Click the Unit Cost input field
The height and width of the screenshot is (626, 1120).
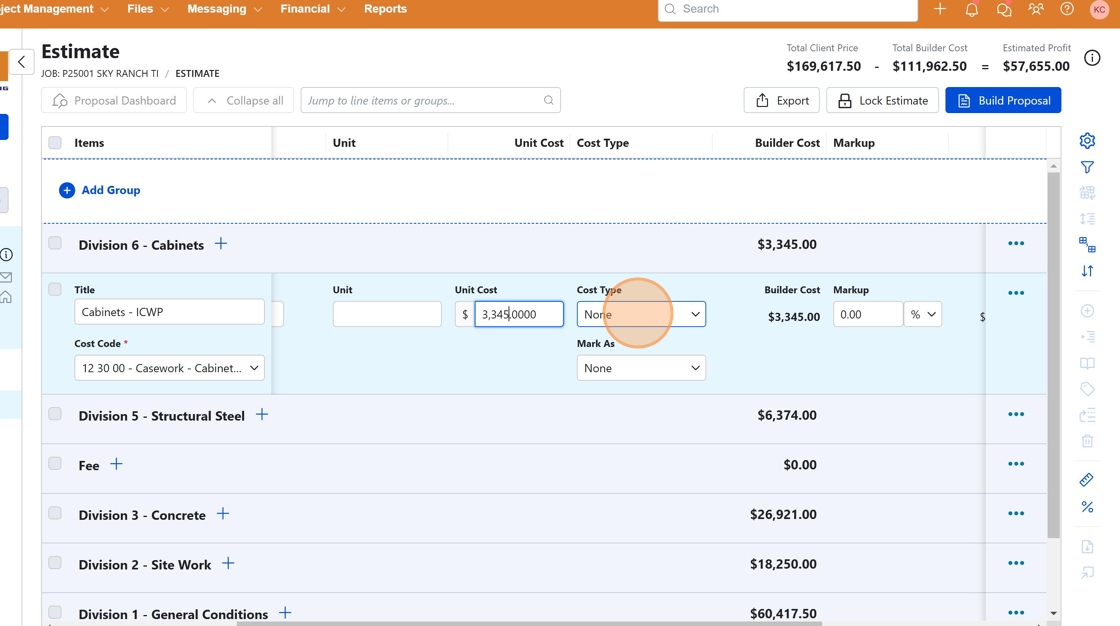point(519,314)
